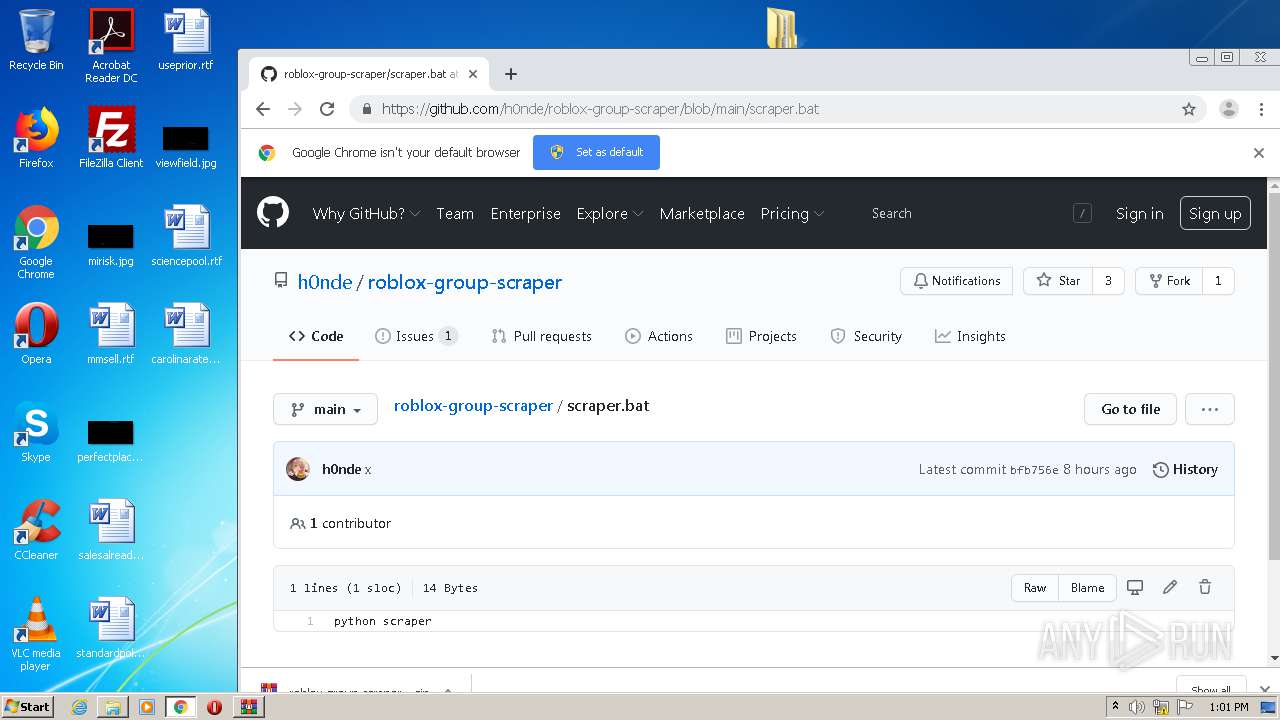This screenshot has width=1280, height=720.
Task: Reload the page with refresh icon
Action: (327, 109)
